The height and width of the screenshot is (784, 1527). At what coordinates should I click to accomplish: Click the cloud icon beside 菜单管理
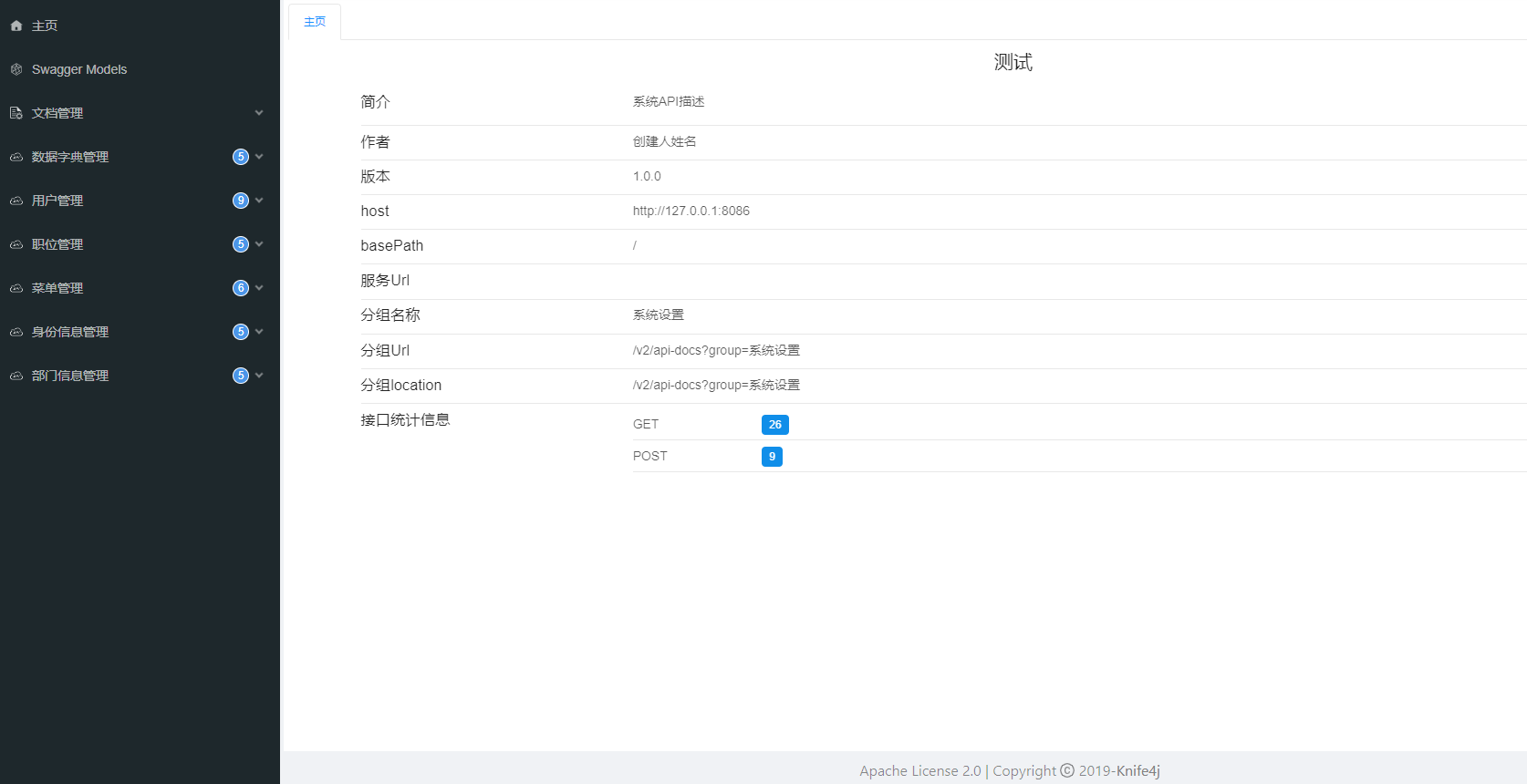pos(16,288)
